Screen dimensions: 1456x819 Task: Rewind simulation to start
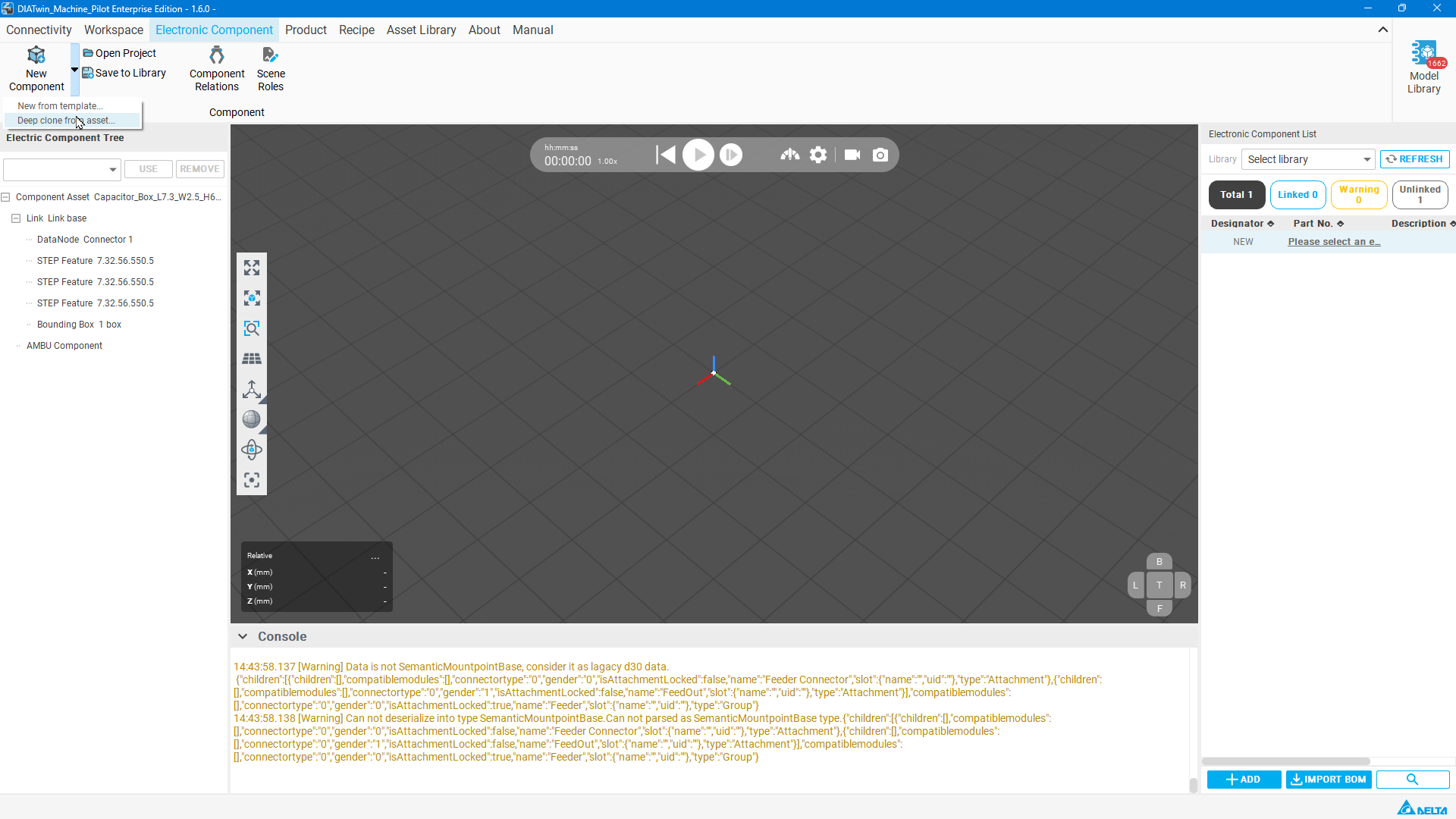[666, 155]
